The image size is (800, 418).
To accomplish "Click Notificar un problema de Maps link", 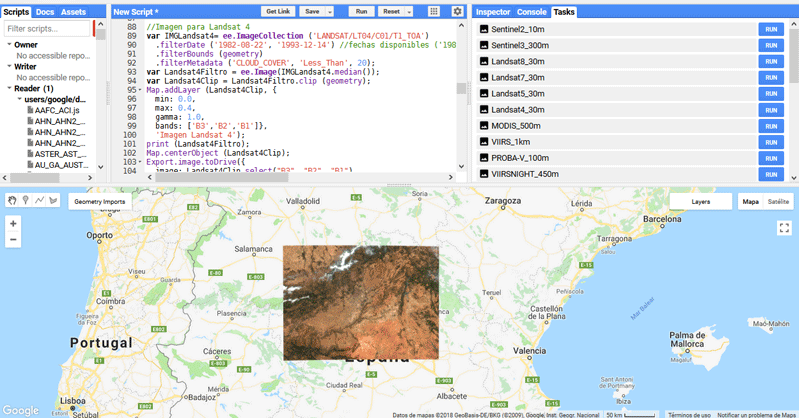I will (x=757, y=415).
